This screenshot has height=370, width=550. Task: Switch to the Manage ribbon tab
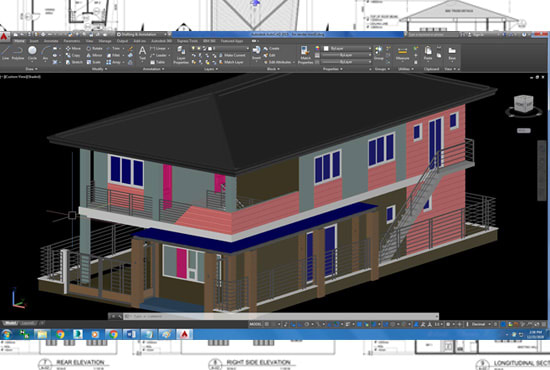(x=105, y=41)
